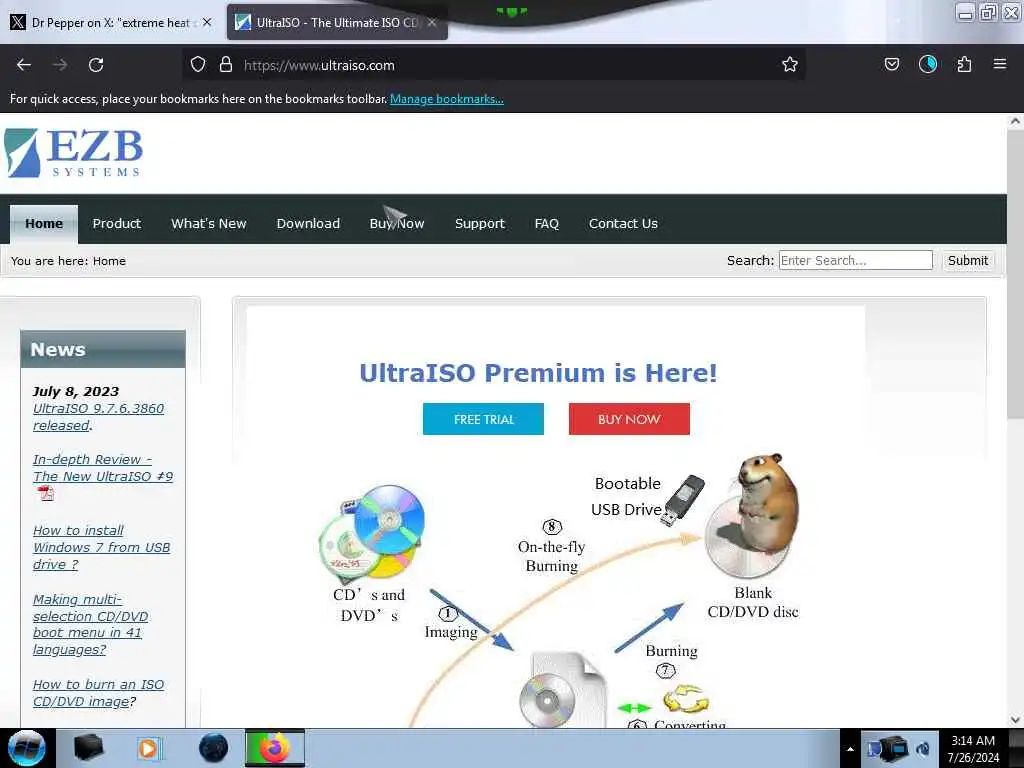Open the PDF icon under In-depth Review
The image size is (1024, 768).
46,494
